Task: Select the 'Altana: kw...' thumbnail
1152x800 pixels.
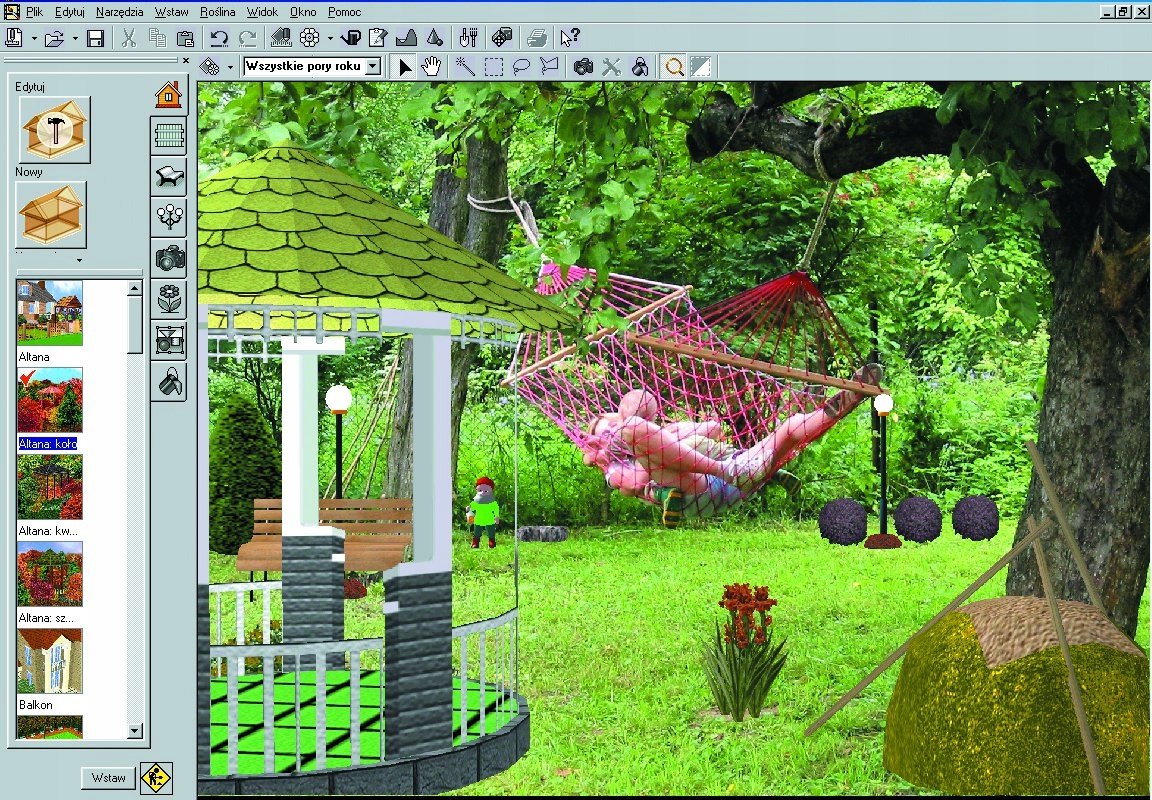Action: pyautogui.click(x=49, y=487)
